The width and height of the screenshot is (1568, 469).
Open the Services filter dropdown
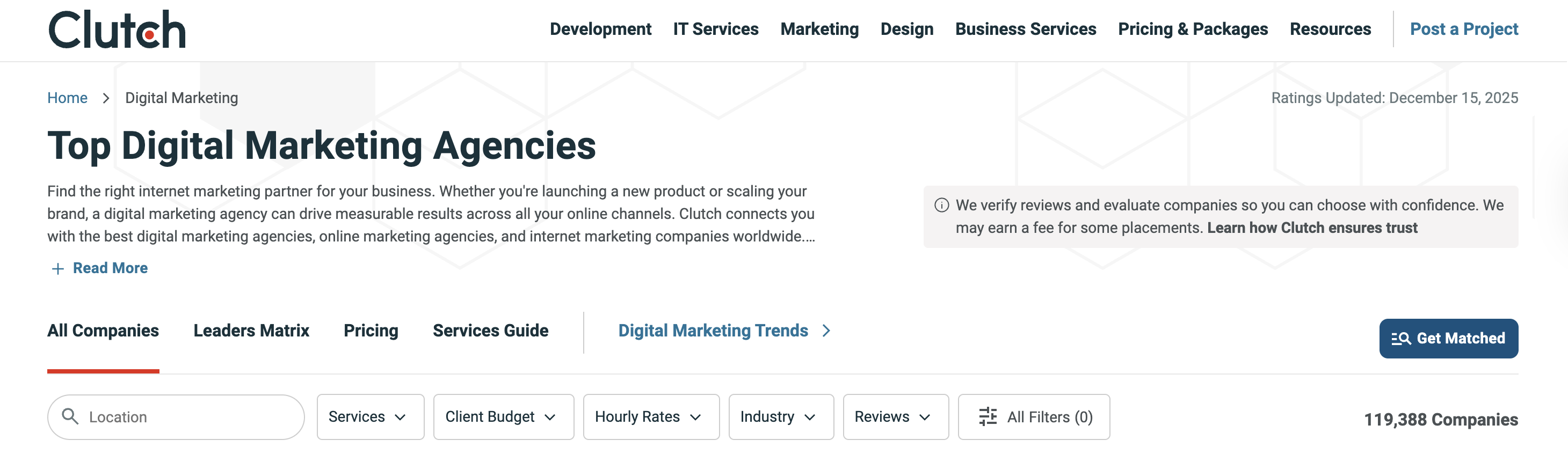coord(370,417)
